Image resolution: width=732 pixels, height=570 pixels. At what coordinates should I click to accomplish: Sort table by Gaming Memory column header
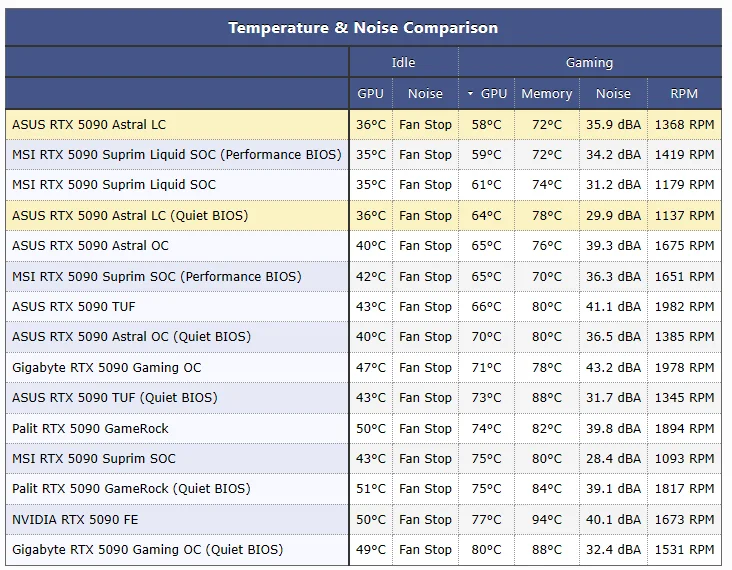pyautogui.click(x=546, y=94)
